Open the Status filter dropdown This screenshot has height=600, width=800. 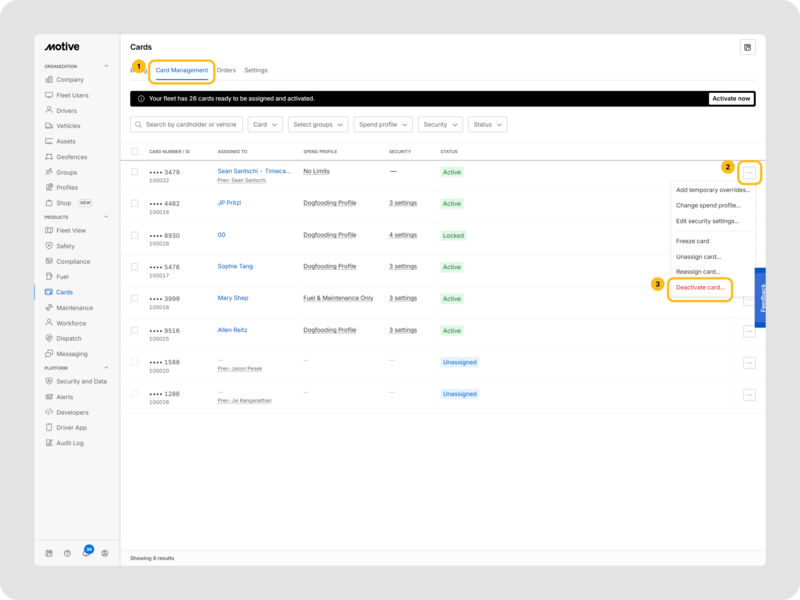pos(487,125)
